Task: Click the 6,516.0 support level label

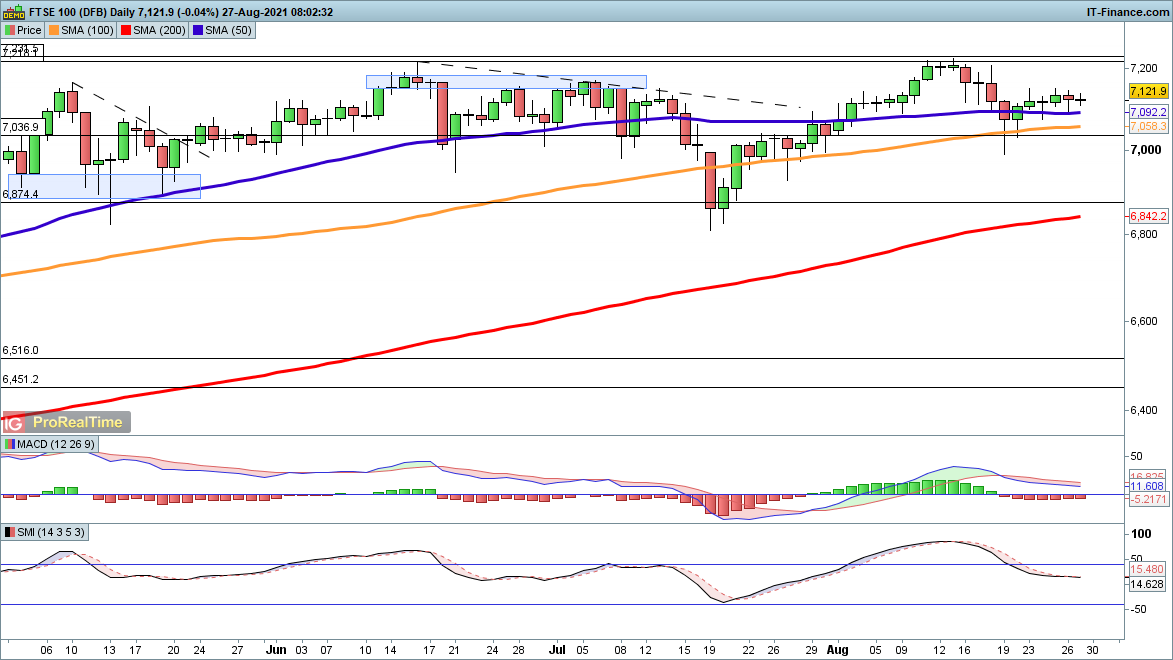Action: (21, 351)
